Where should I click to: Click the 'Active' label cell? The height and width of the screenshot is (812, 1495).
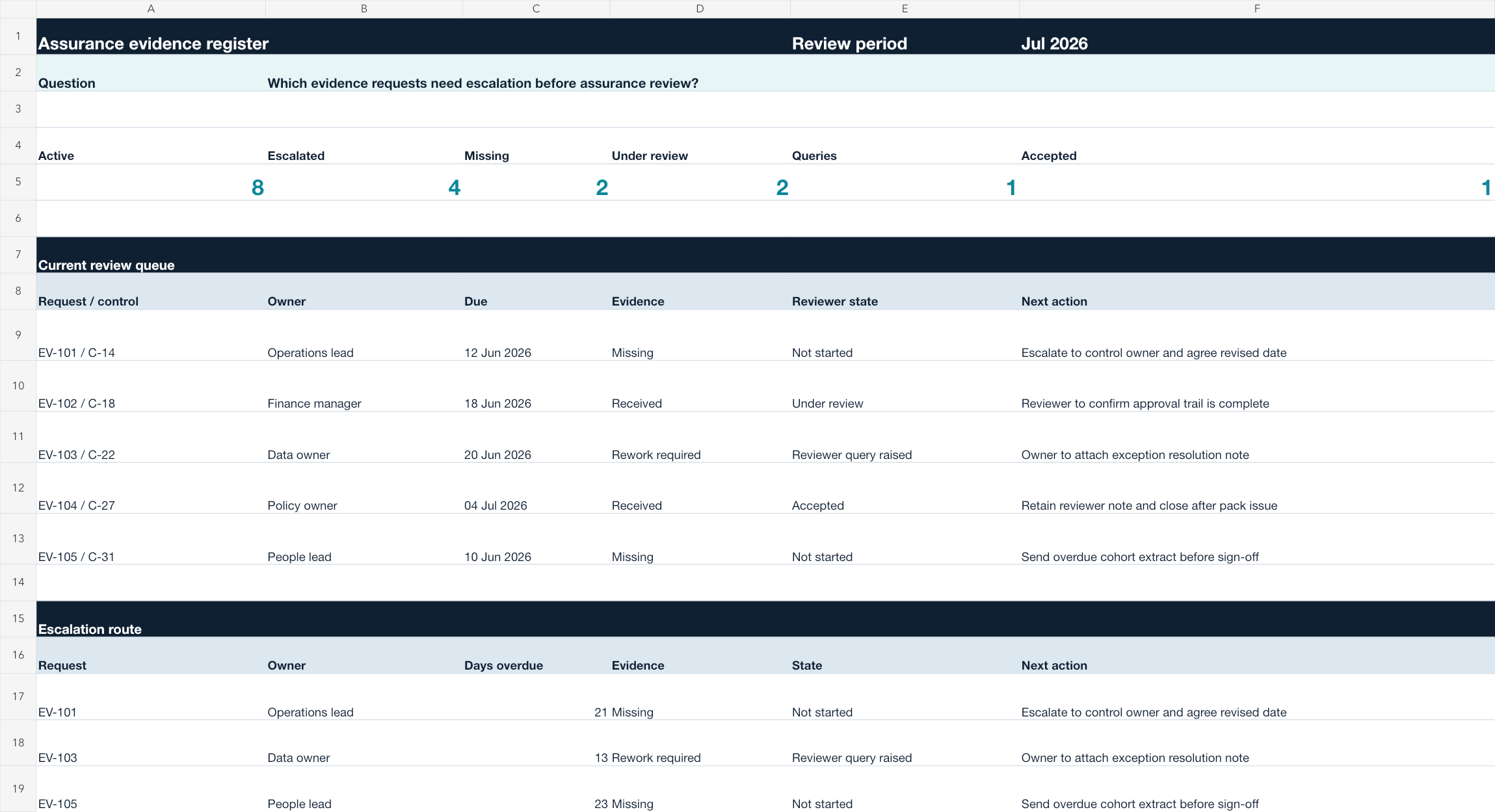[151, 146]
